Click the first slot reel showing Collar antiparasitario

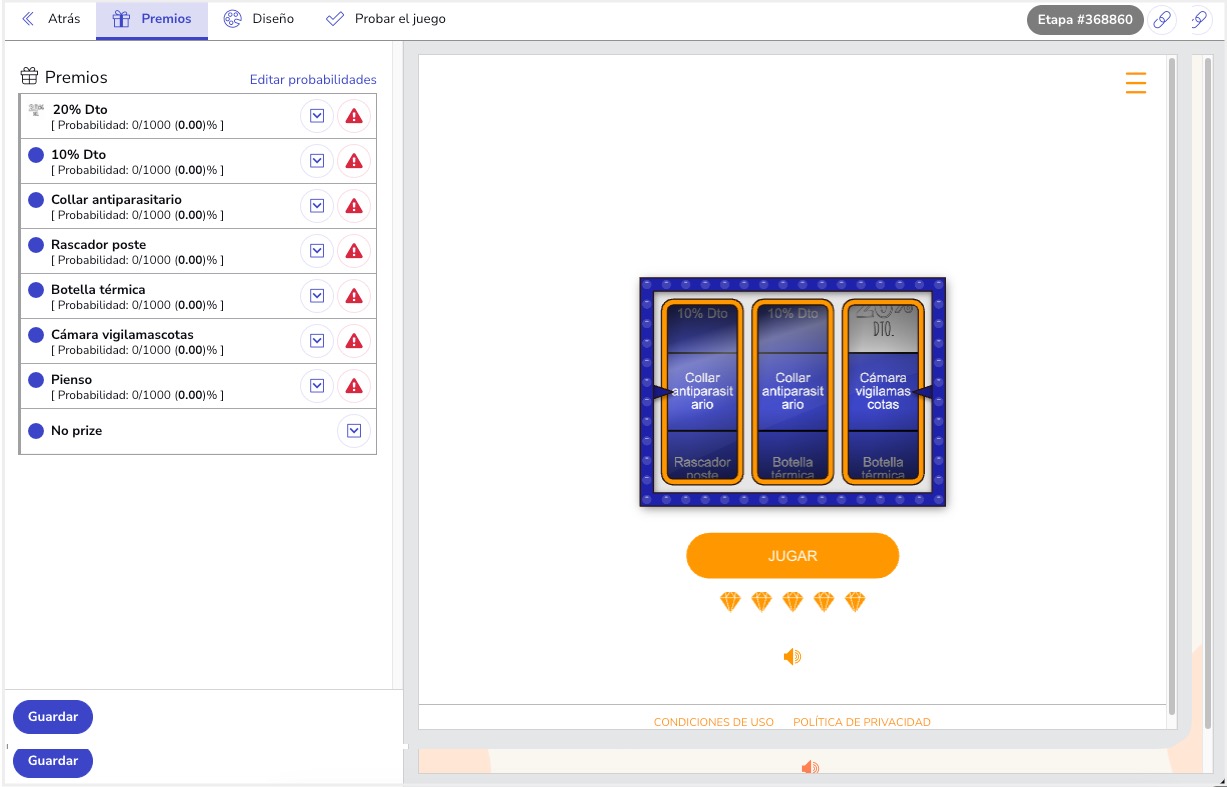(702, 392)
